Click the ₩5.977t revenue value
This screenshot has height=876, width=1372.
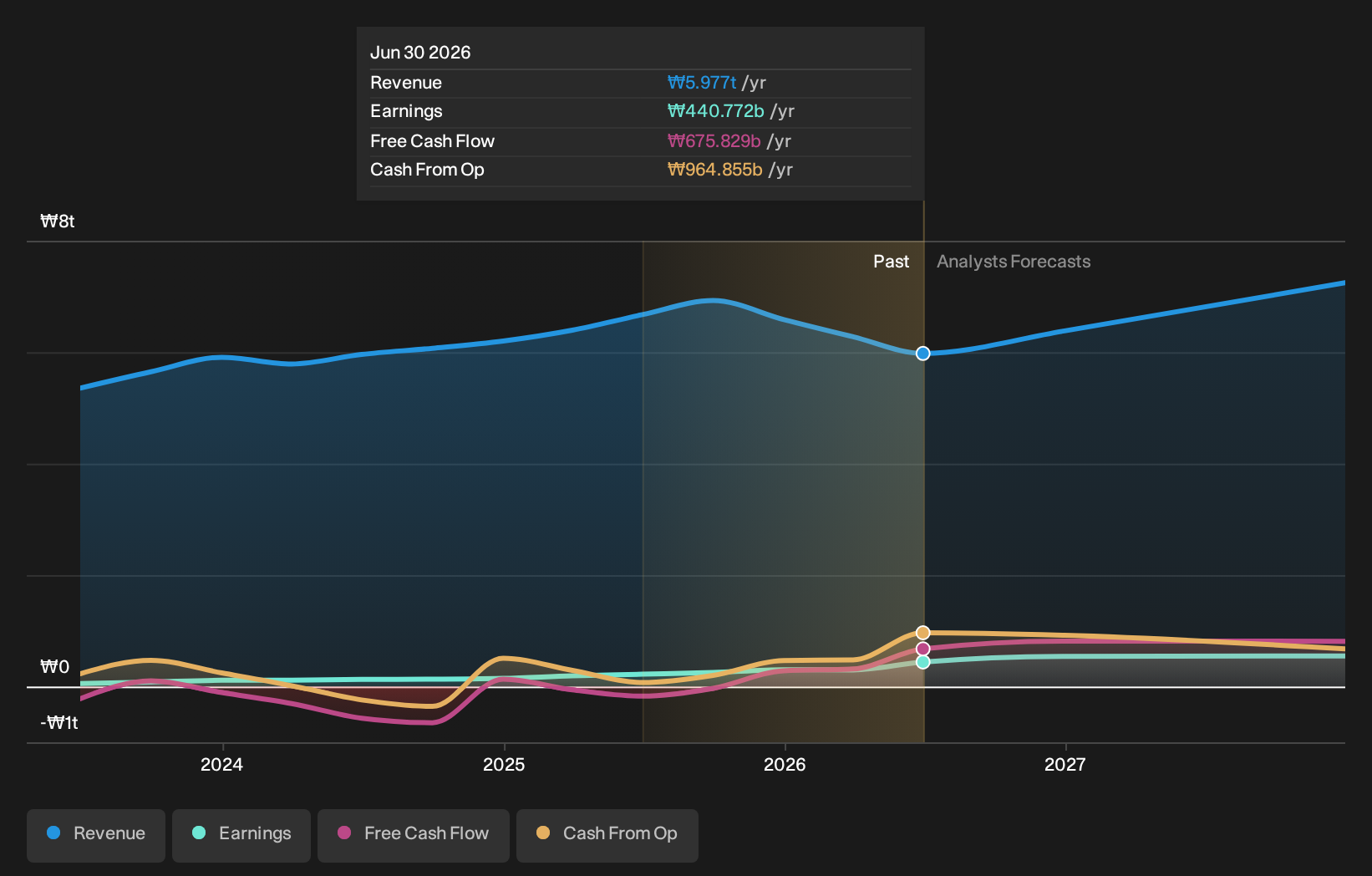702,83
